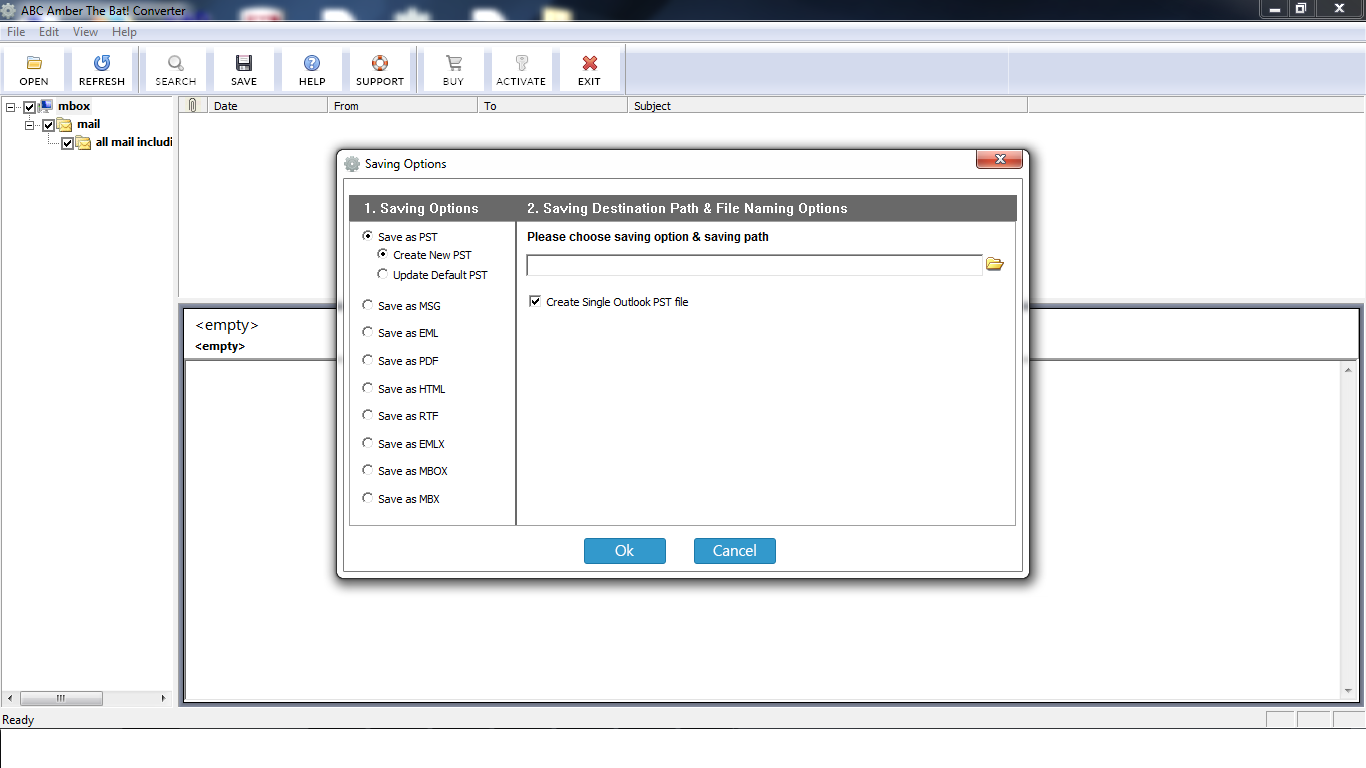Browse for destination path folder icon
Screen dimensions: 1366x768
(x=994, y=265)
